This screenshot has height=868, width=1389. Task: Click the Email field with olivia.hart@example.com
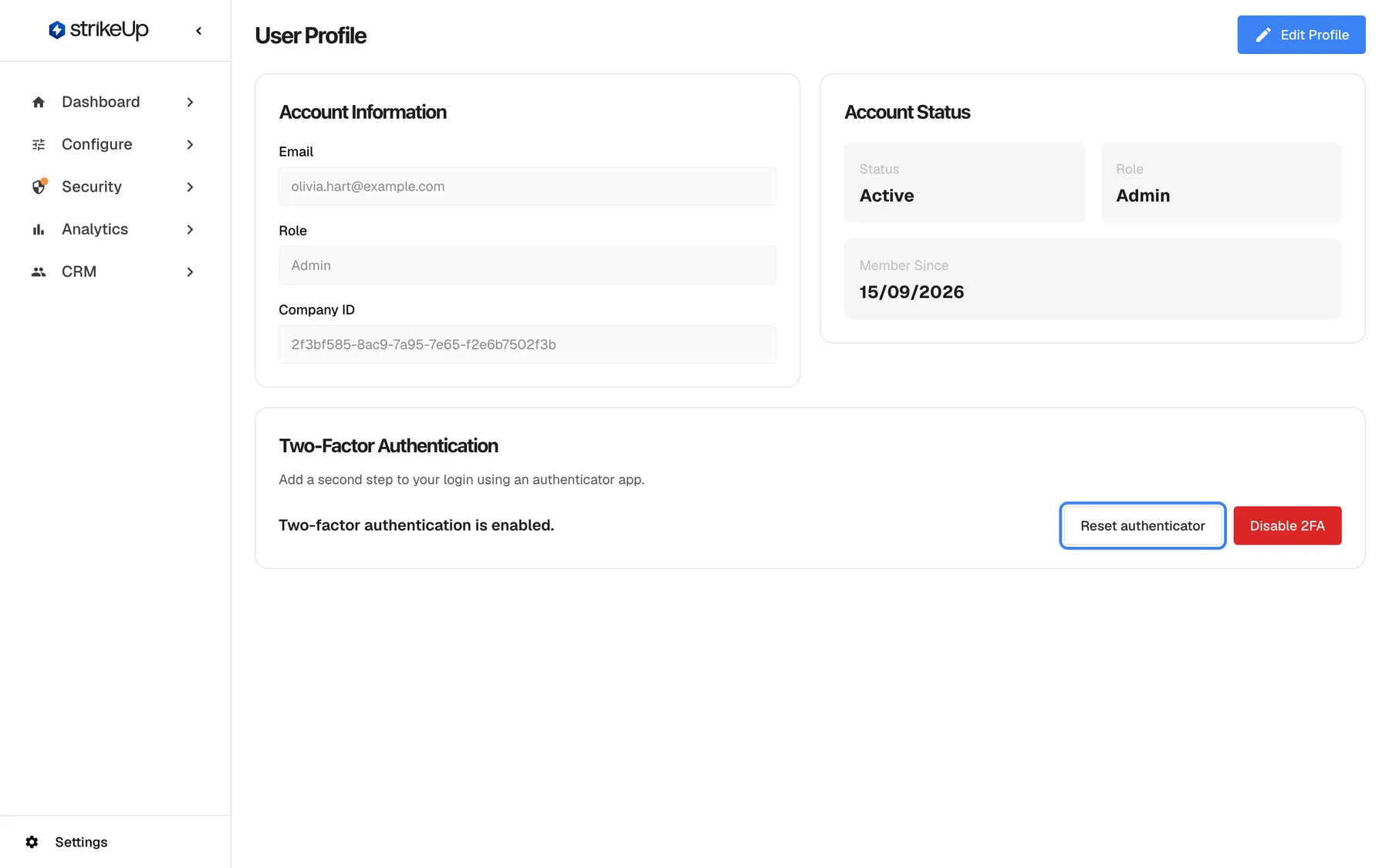pyautogui.click(x=527, y=186)
